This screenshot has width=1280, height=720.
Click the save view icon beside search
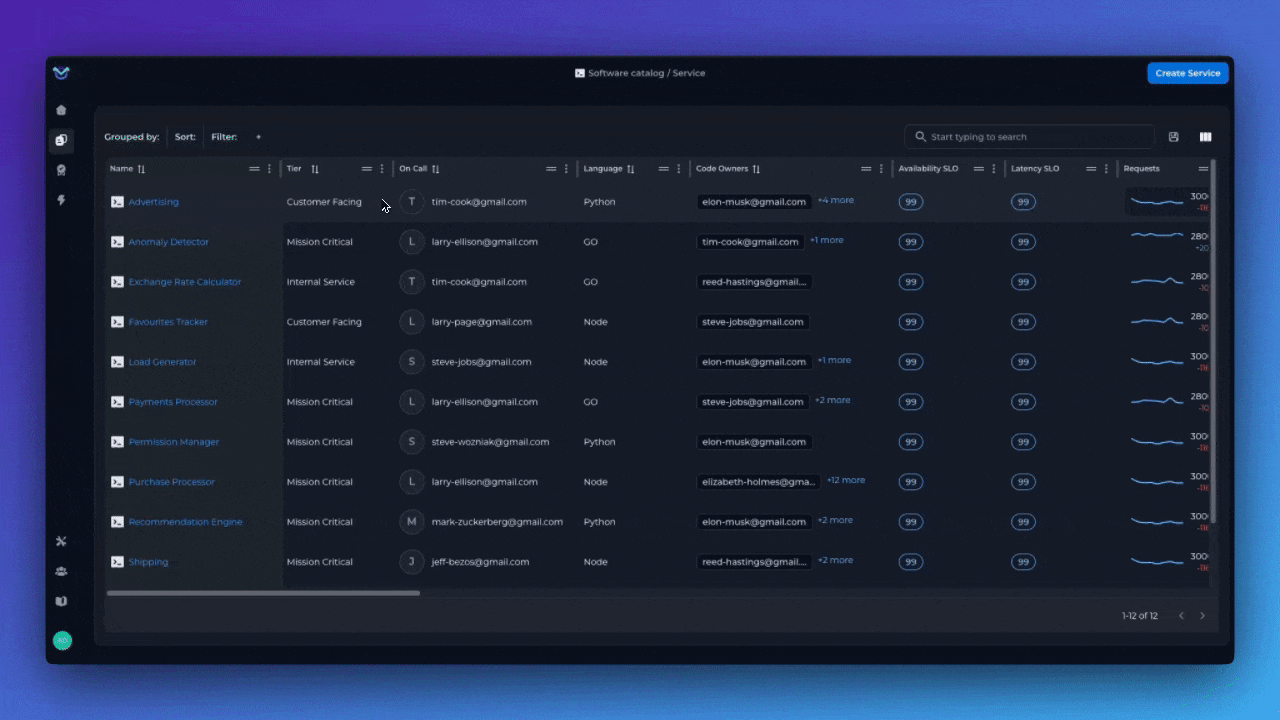coord(1174,137)
